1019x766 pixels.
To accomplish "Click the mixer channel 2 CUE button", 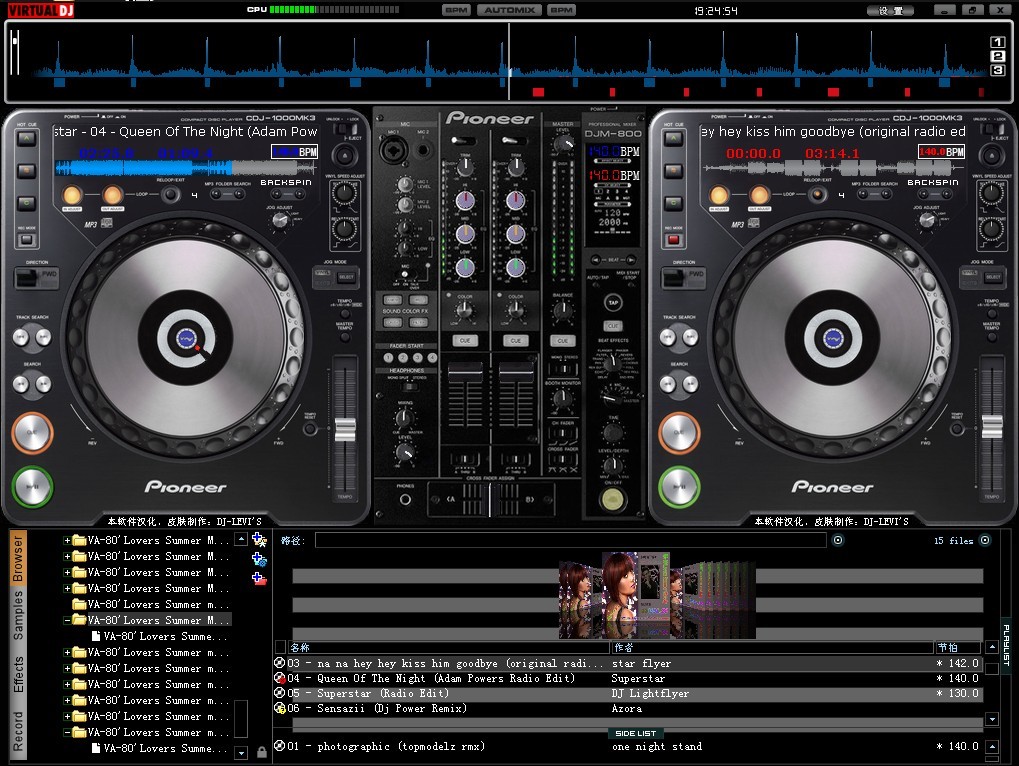I will pos(515,340).
